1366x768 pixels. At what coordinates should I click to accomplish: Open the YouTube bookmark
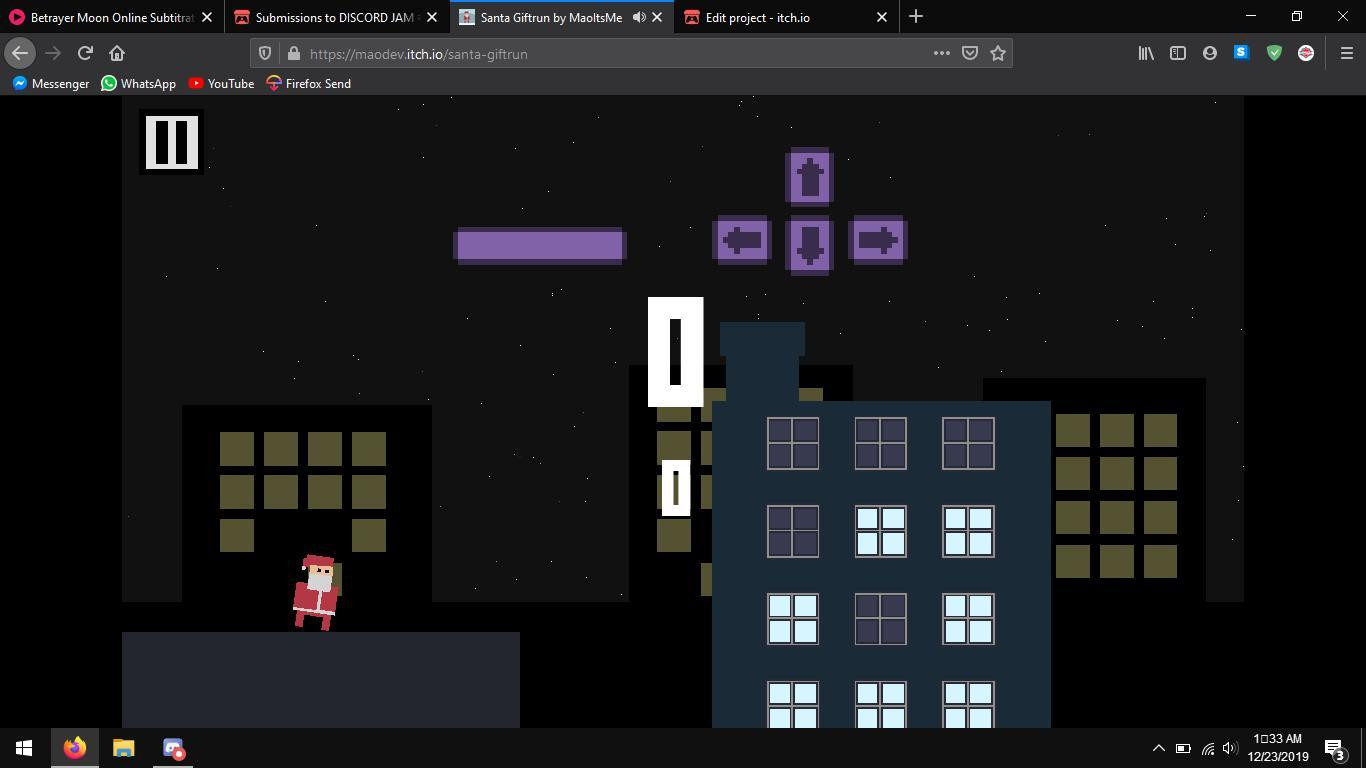[x=221, y=83]
